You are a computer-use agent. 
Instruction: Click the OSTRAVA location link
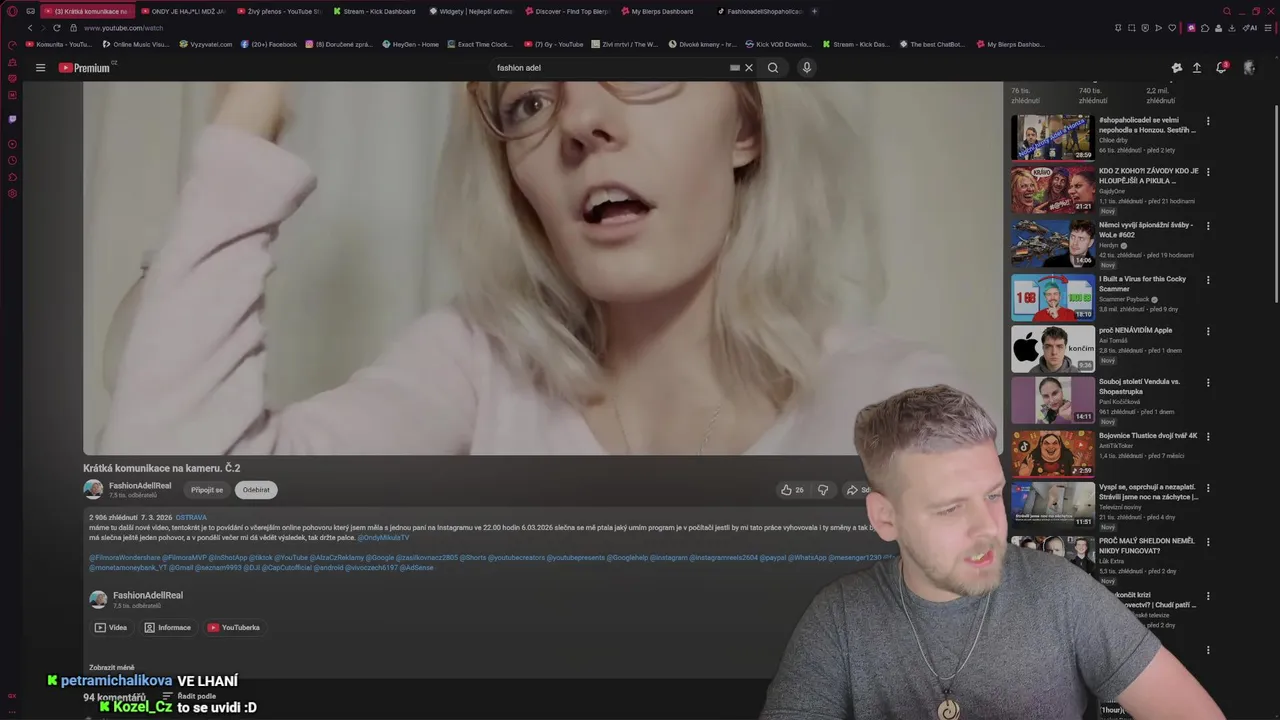tap(191, 518)
